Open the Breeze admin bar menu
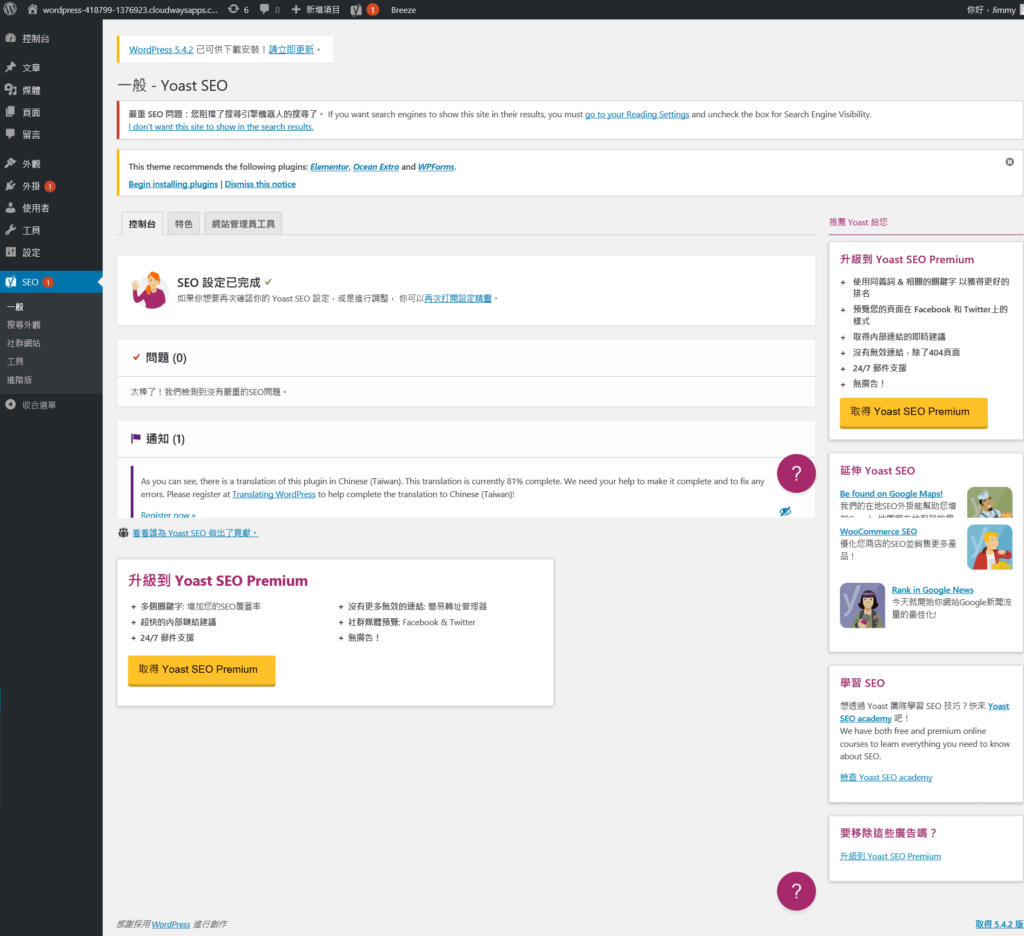The image size is (1024, 936). point(403,10)
